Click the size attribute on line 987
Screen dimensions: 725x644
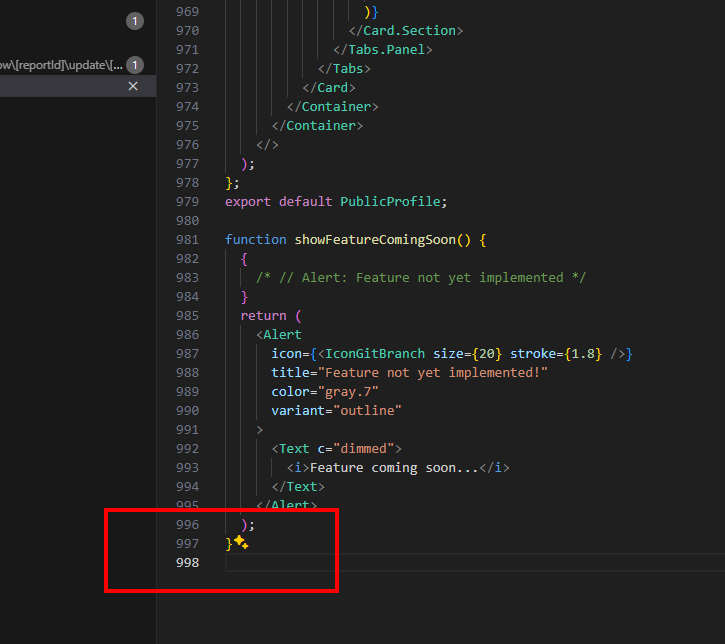point(448,354)
